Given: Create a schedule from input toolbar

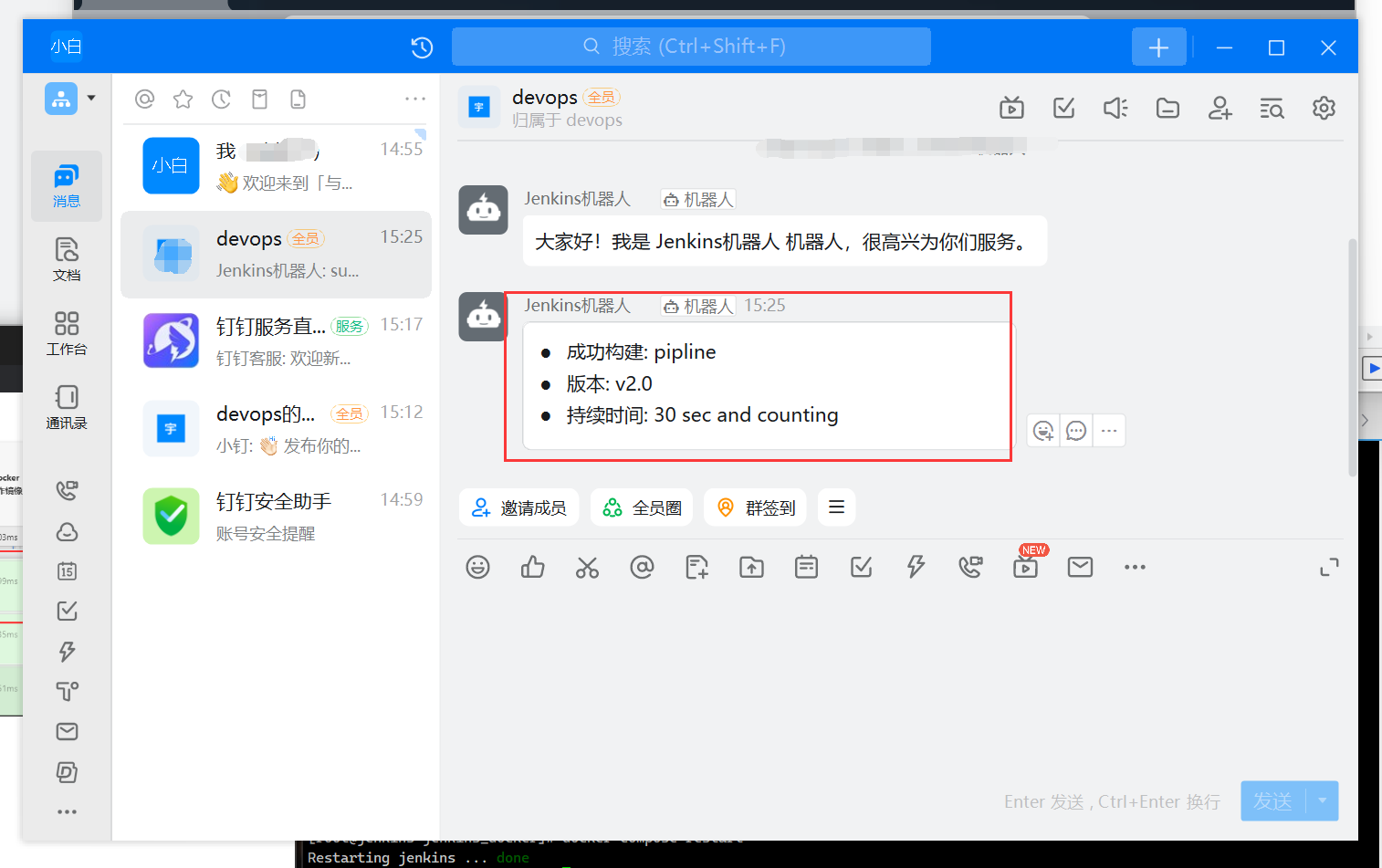Looking at the screenshot, I should point(806,567).
